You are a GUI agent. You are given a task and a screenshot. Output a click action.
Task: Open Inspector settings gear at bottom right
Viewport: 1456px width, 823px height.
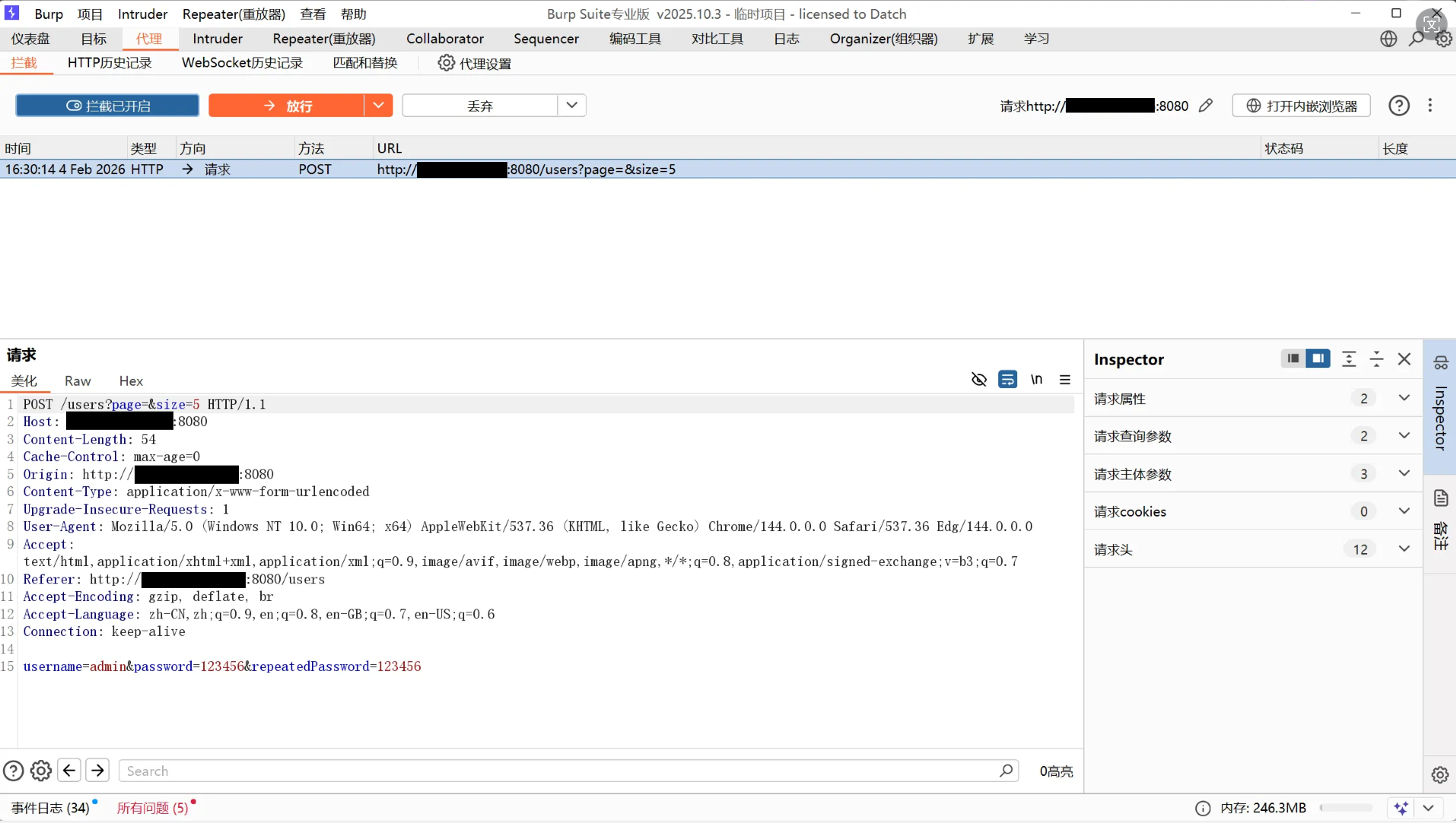1440,775
